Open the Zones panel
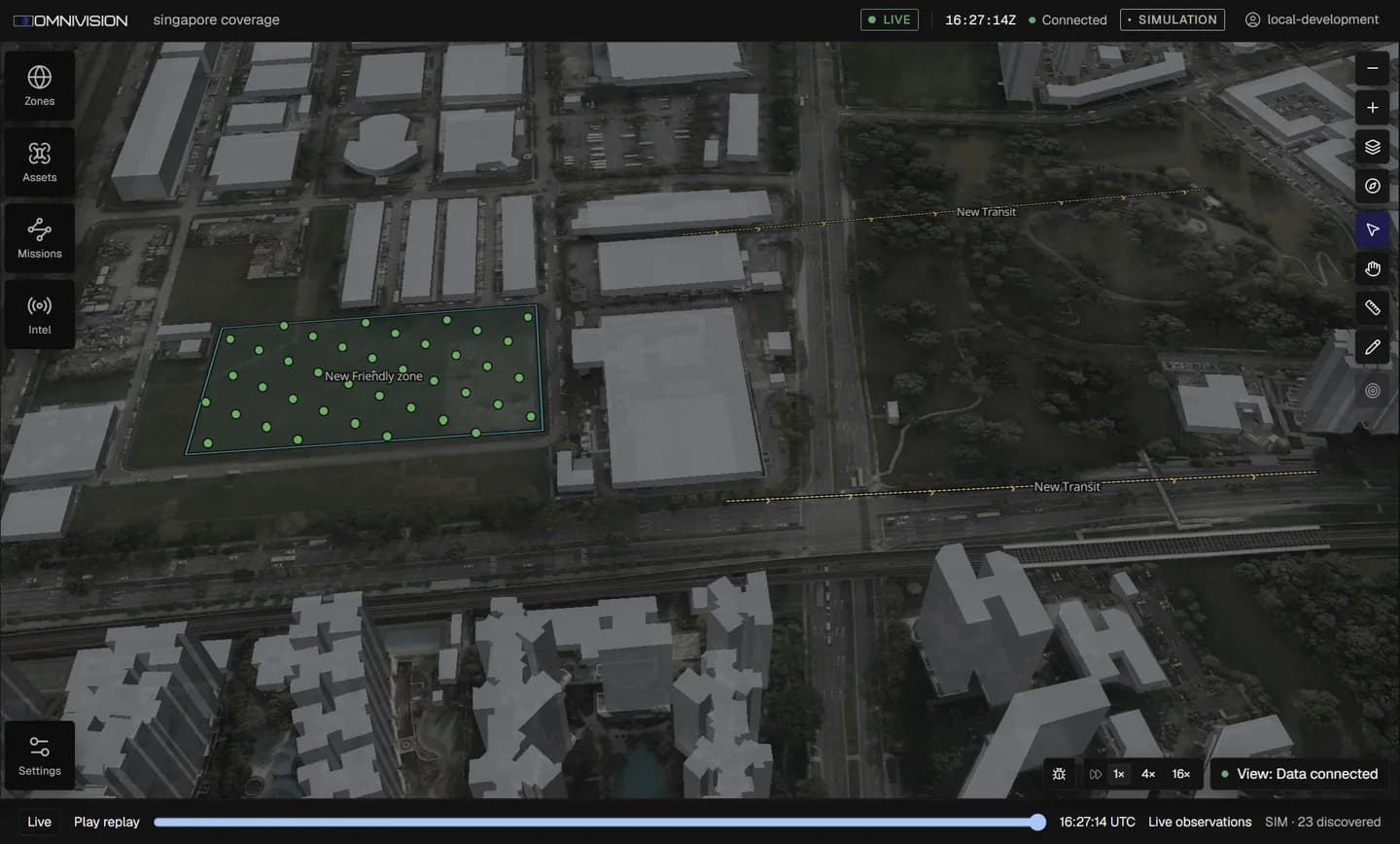Viewport: 1400px width, 844px height. (x=40, y=86)
